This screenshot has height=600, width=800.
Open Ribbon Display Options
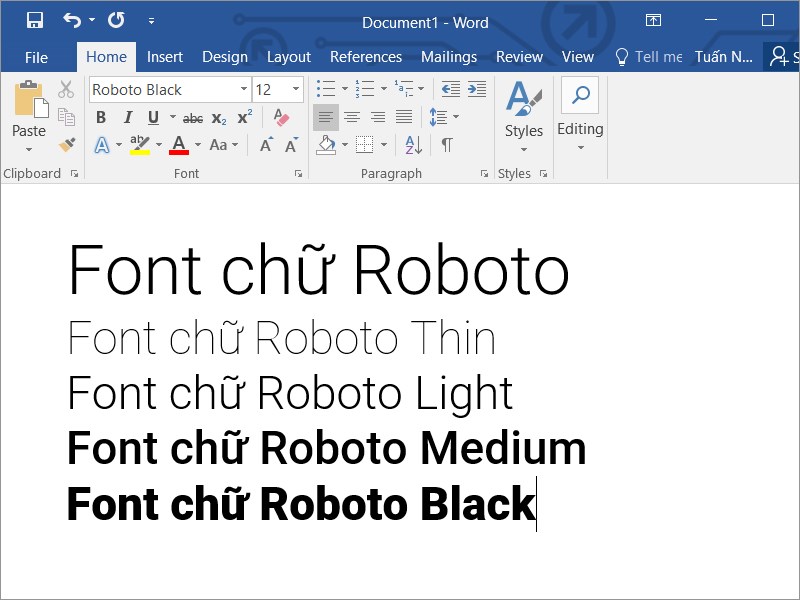click(x=653, y=20)
